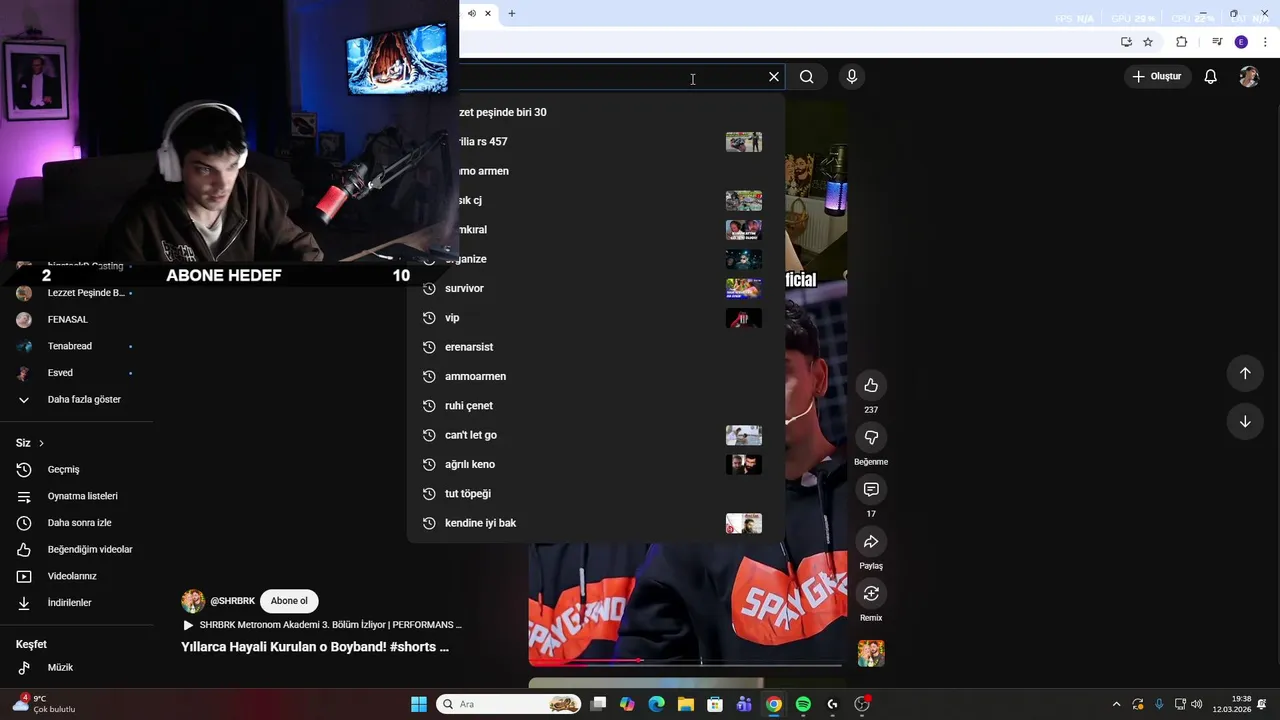The height and width of the screenshot is (720, 1280).
Task: Open 'Daha sonra izle' watch later
Action: 78,523
